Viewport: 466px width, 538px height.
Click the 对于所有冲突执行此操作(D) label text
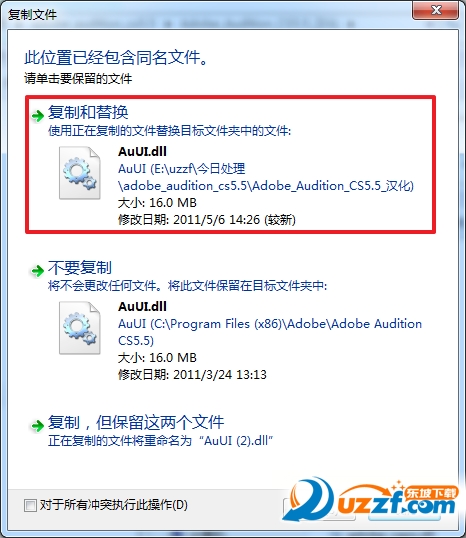click(x=114, y=505)
